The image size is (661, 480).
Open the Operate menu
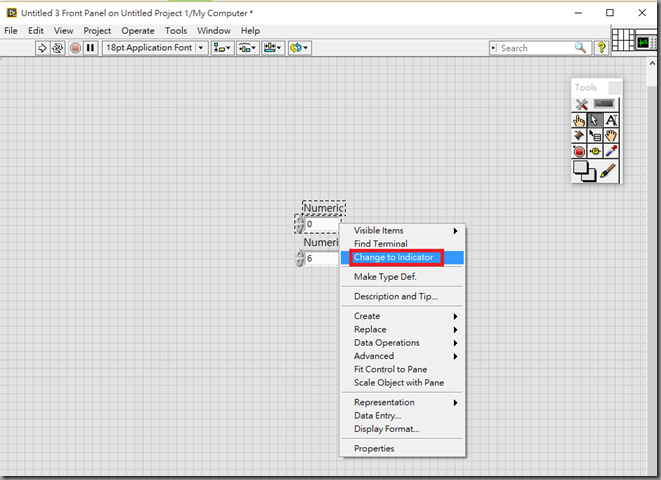138,31
